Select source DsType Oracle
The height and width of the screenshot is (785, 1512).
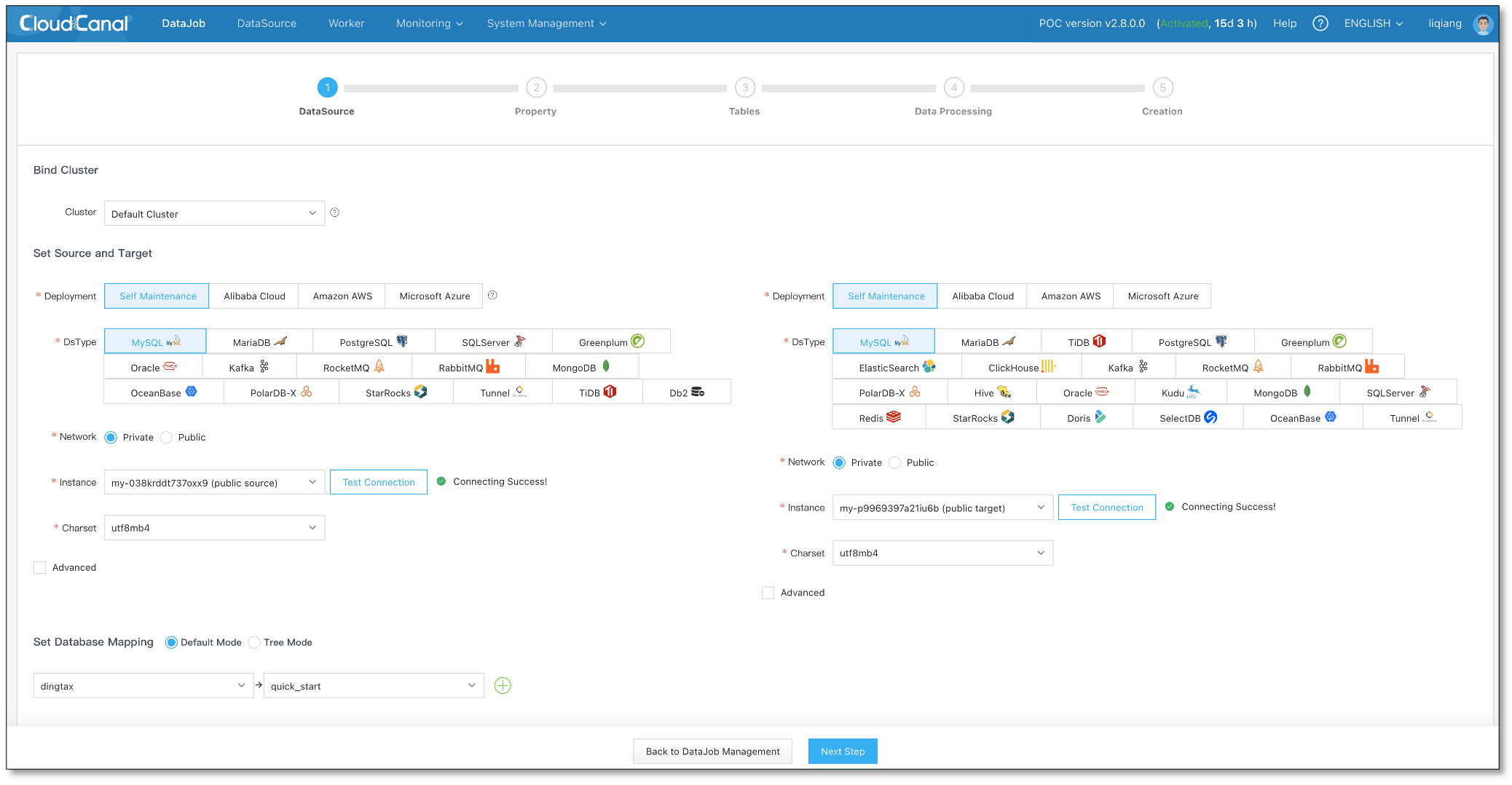[154, 367]
